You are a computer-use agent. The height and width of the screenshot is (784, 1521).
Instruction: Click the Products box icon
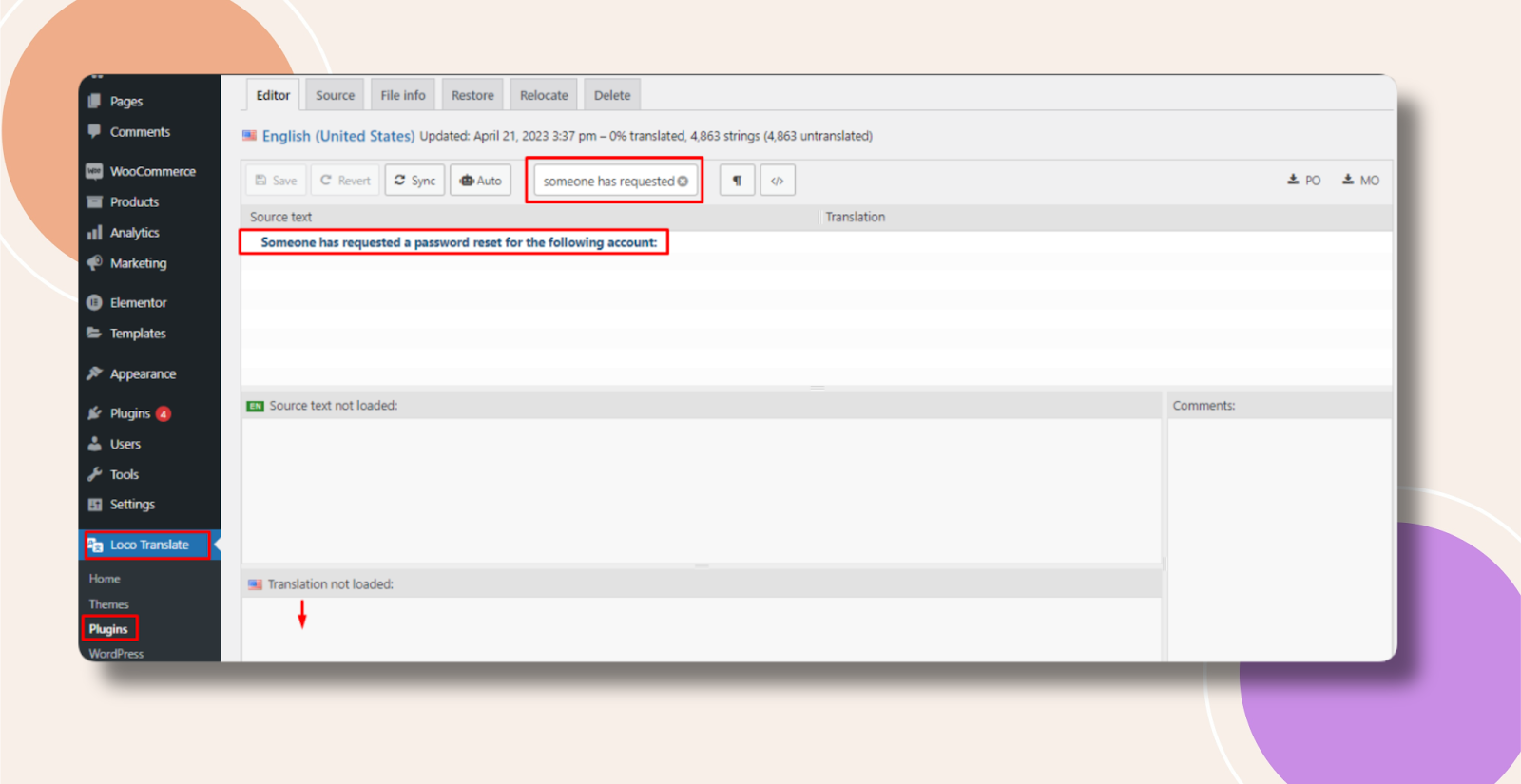coord(94,201)
